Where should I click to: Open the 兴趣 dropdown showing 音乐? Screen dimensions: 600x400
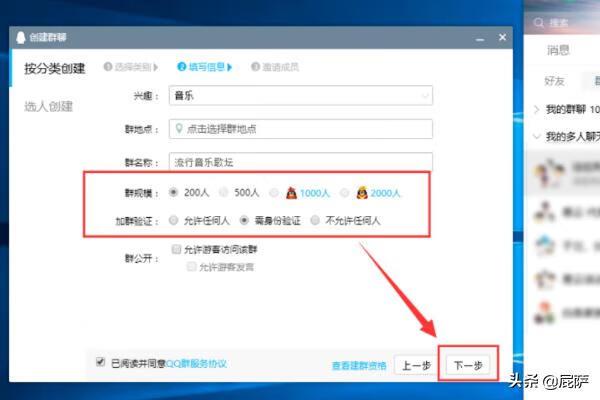coord(301,96)
